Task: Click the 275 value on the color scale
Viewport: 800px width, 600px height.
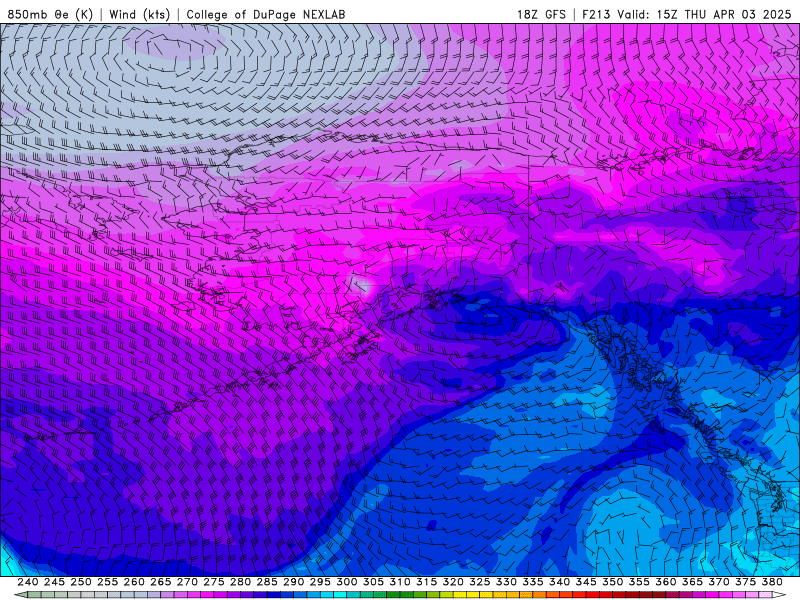Action: point(214,582)
